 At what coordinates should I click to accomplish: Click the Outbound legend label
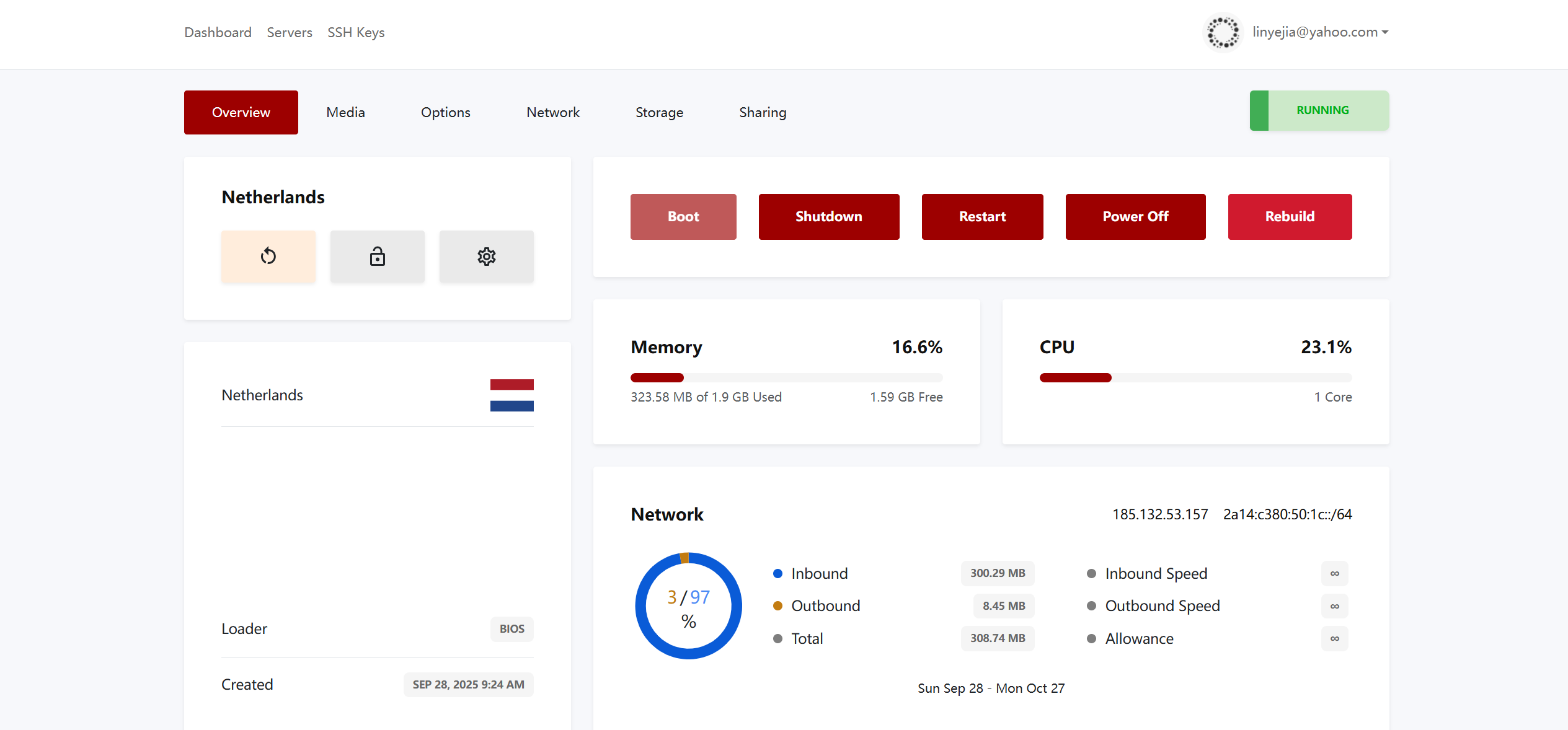[x=826, y=606]
